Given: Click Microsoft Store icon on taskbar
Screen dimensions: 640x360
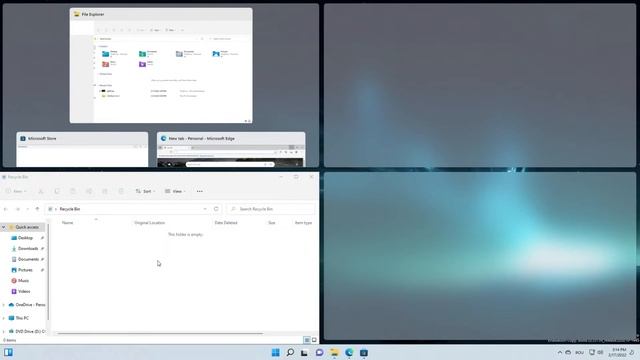Looking at the screenshot, I should click(x=364, y=353).
